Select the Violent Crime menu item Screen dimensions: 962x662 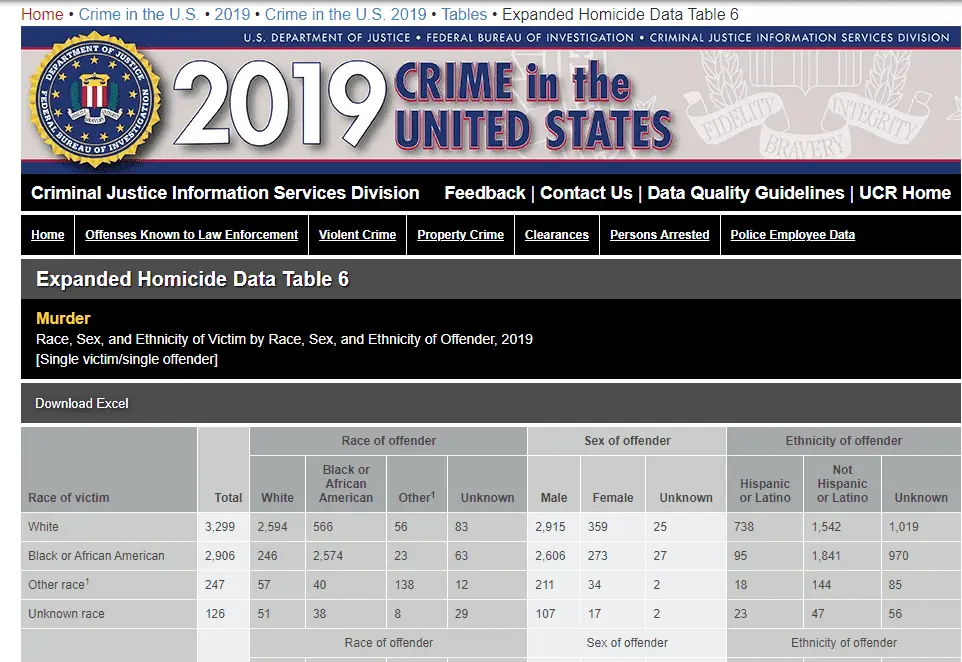(357, 235)
